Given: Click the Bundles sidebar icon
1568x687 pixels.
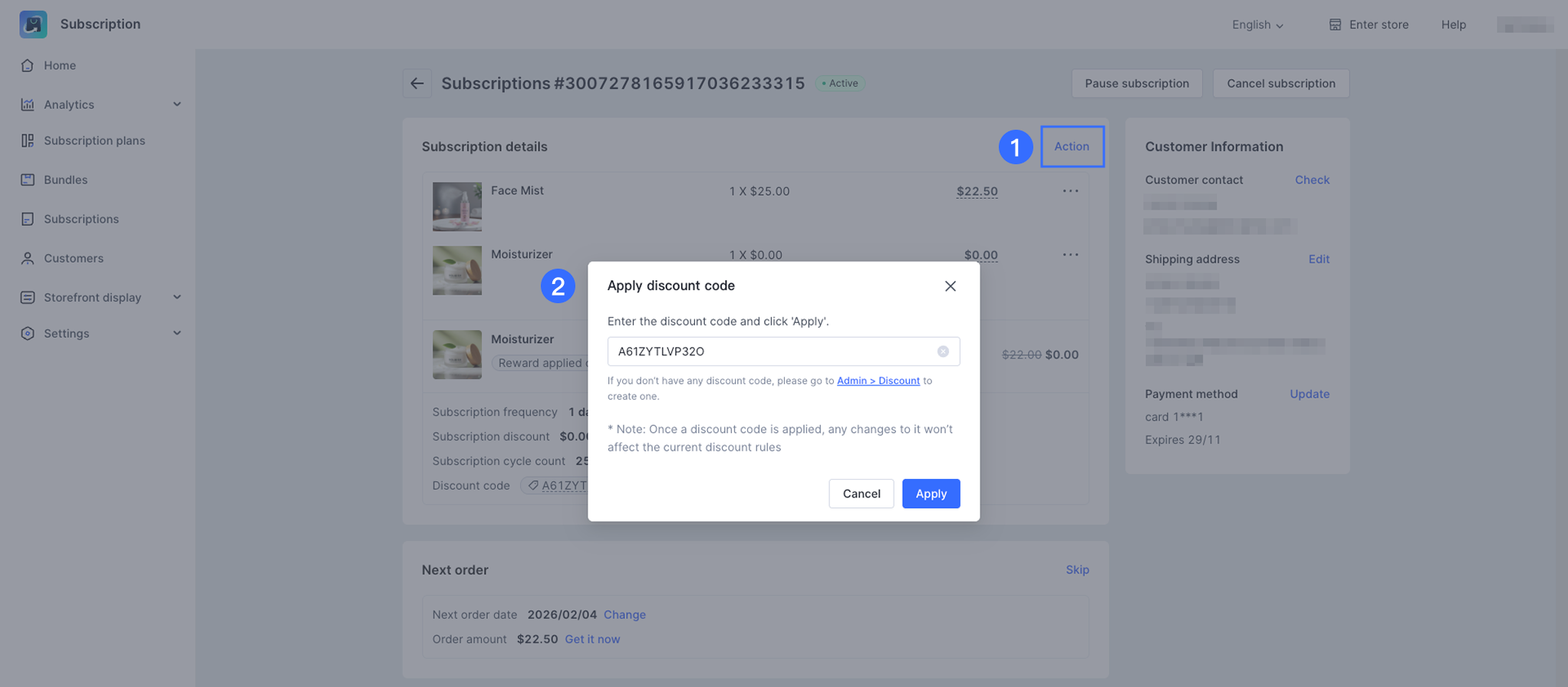Looking at the screenshot, I should click(x=28, y=180).
